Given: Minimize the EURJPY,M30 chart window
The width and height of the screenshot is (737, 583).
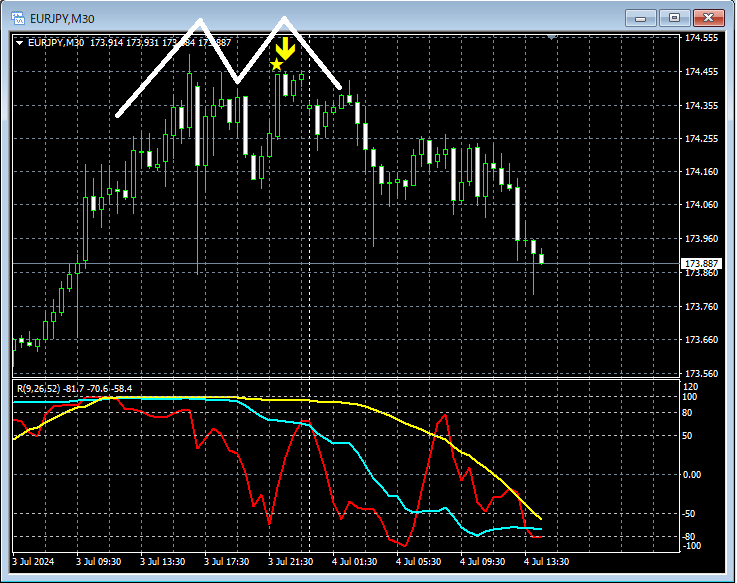Looking at the screenshot, I should [x=640, y=18].
